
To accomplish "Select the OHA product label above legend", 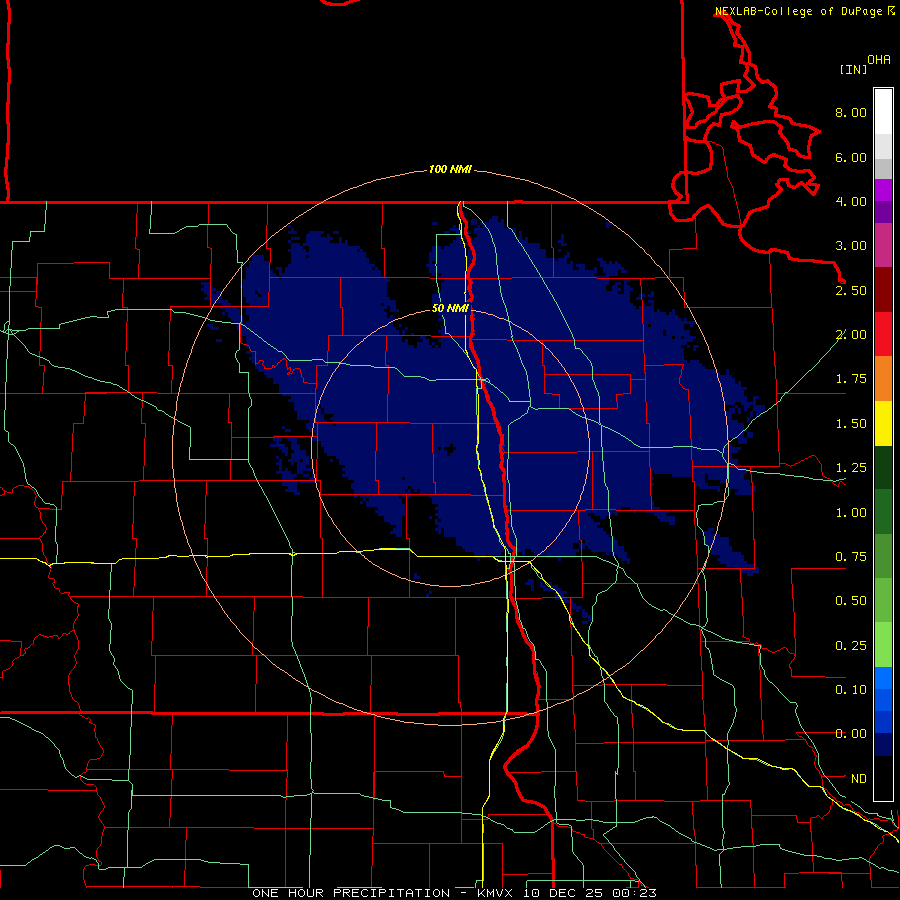I will [879, 60].
